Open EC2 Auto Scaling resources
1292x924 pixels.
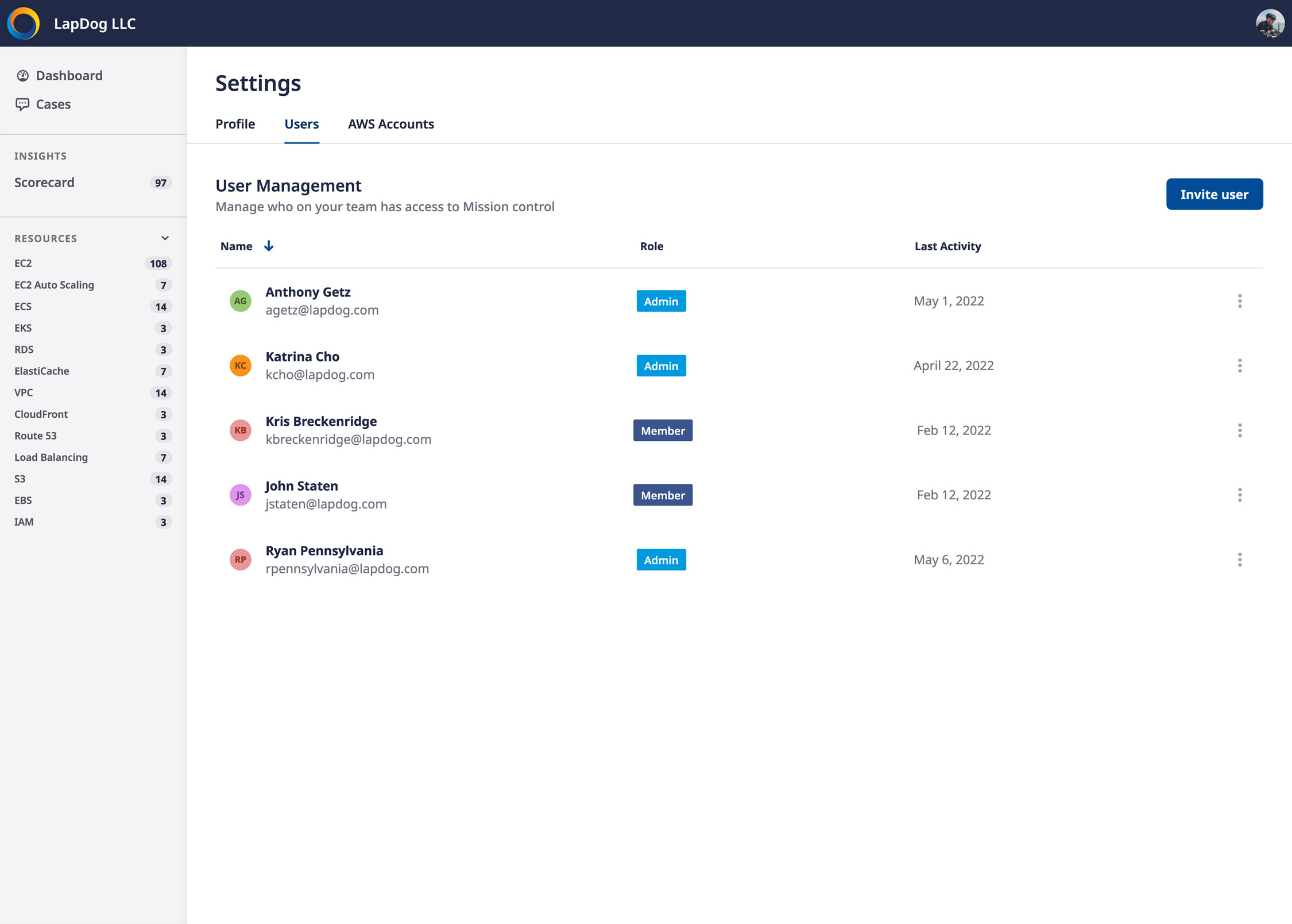coord(54,285)
